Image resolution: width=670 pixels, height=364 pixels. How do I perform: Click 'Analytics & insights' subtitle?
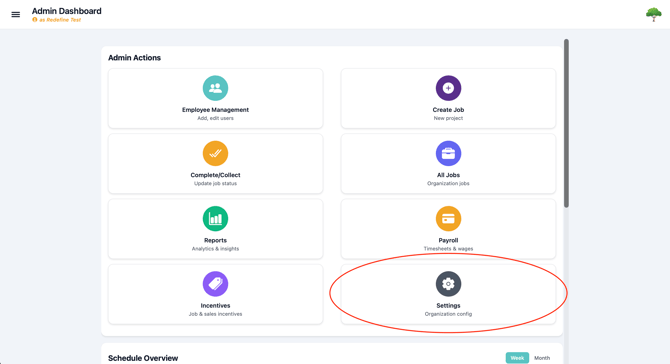(x=215, y=249)
